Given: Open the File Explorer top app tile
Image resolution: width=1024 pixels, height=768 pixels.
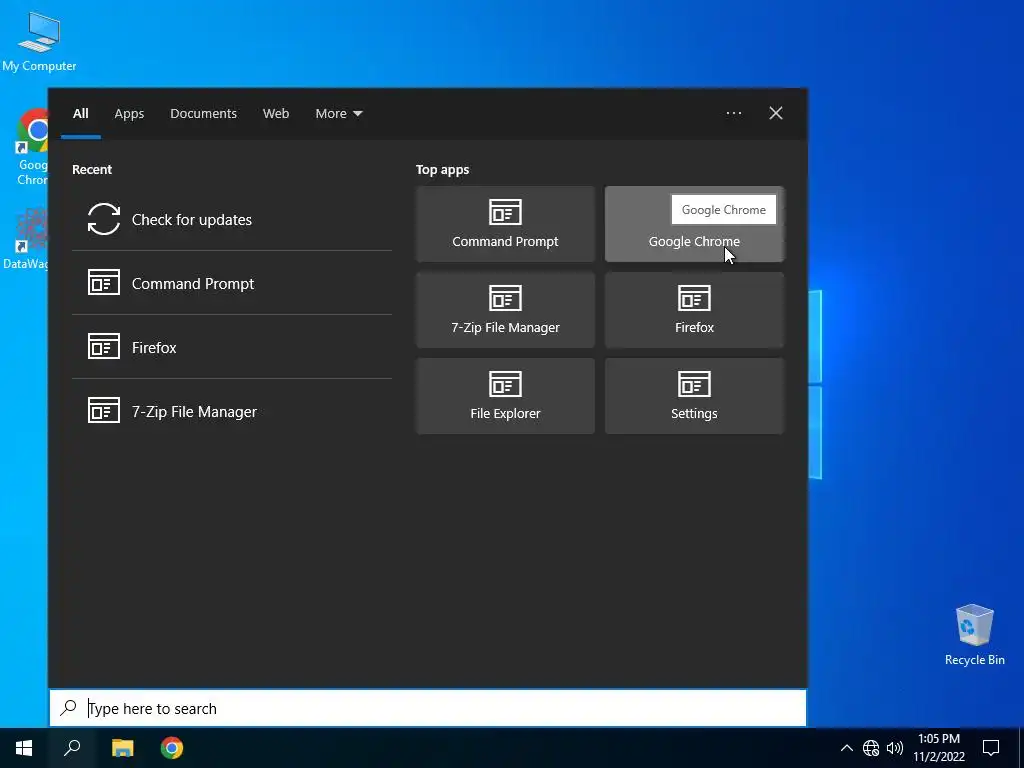Looking at the screenshot, I should [x=505, y=396].
